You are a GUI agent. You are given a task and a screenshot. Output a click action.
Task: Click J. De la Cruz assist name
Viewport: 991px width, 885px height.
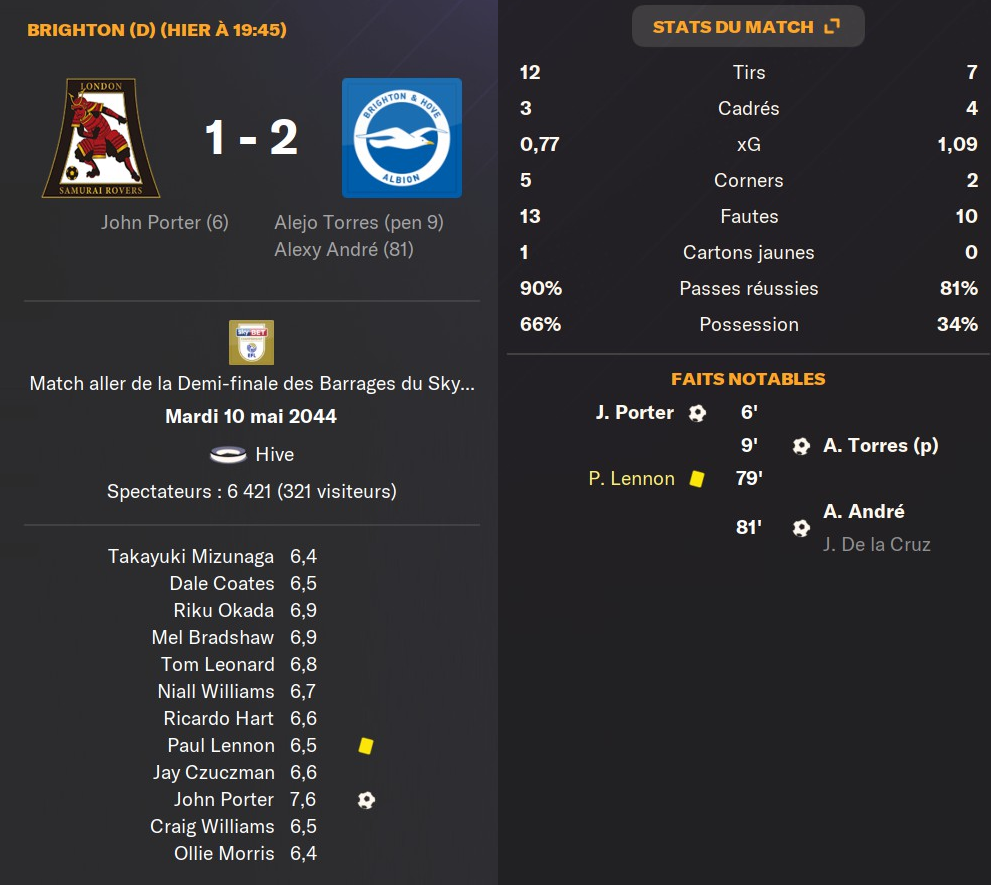pos(876,545)
